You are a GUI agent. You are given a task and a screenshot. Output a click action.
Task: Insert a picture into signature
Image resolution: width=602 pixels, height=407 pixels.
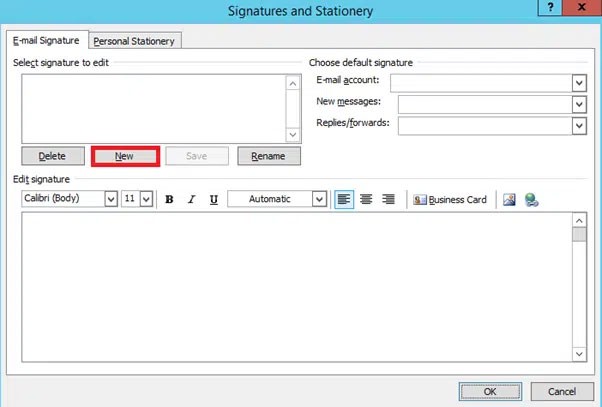pyautogui.click(x=510, y=200)
